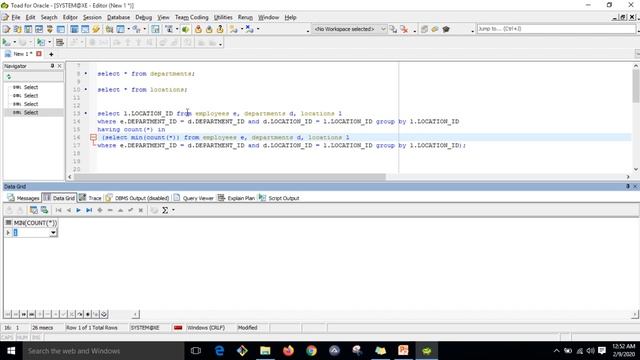This screenshot has height=360, width=640.
Task: Click the grid Delete record minus button
Action: coord(110,210)
